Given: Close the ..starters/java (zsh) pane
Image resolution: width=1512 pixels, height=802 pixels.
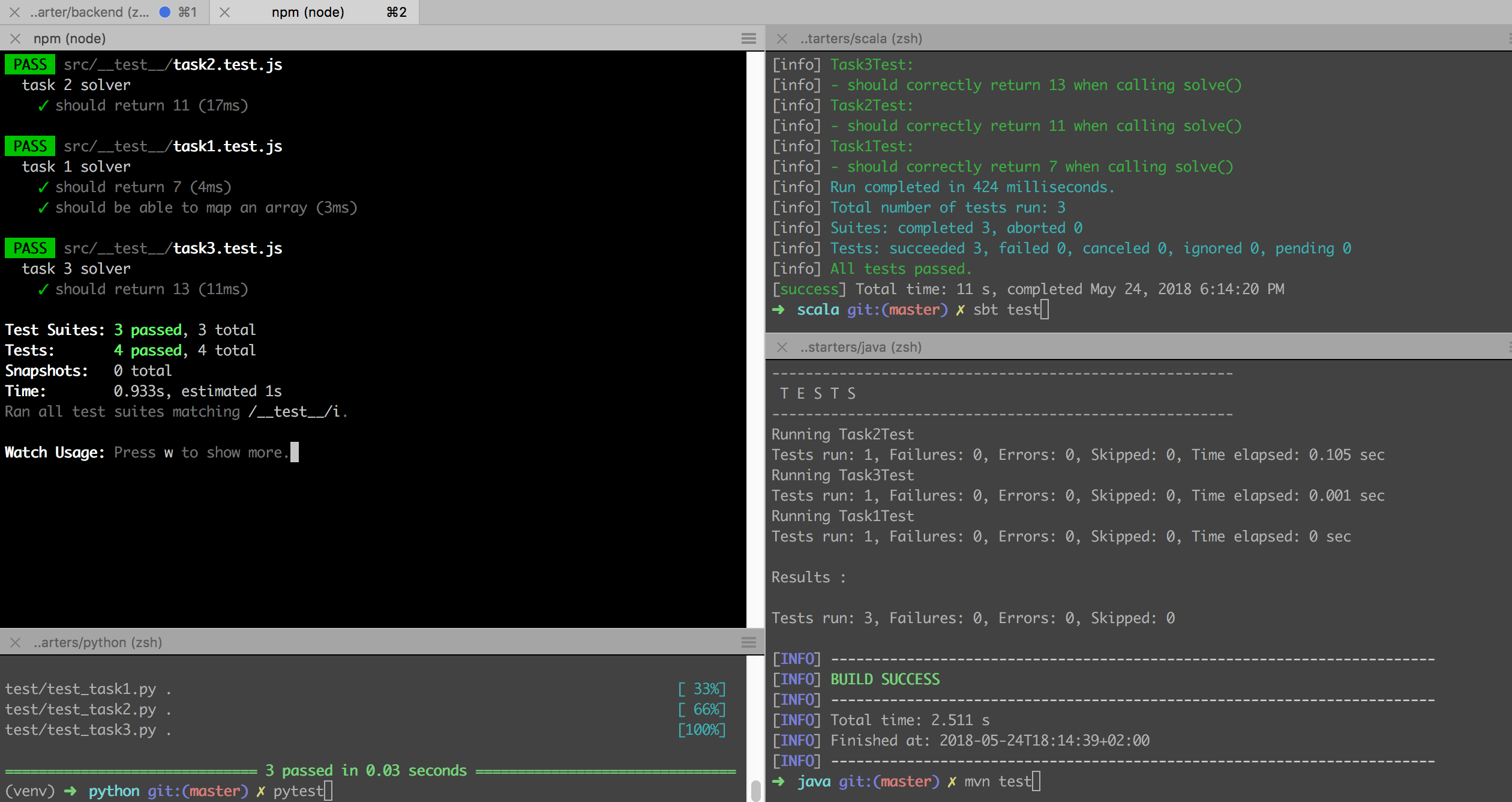Looking at the screenshot, I should point(782,347).
